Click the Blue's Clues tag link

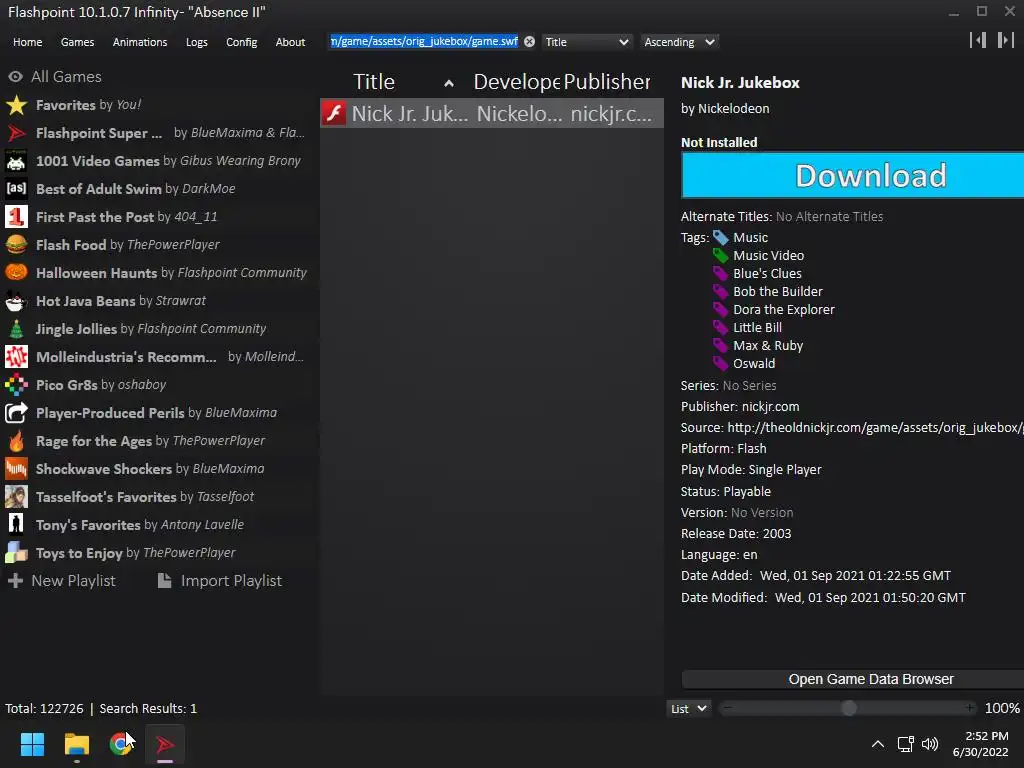[x=767, y=274]
